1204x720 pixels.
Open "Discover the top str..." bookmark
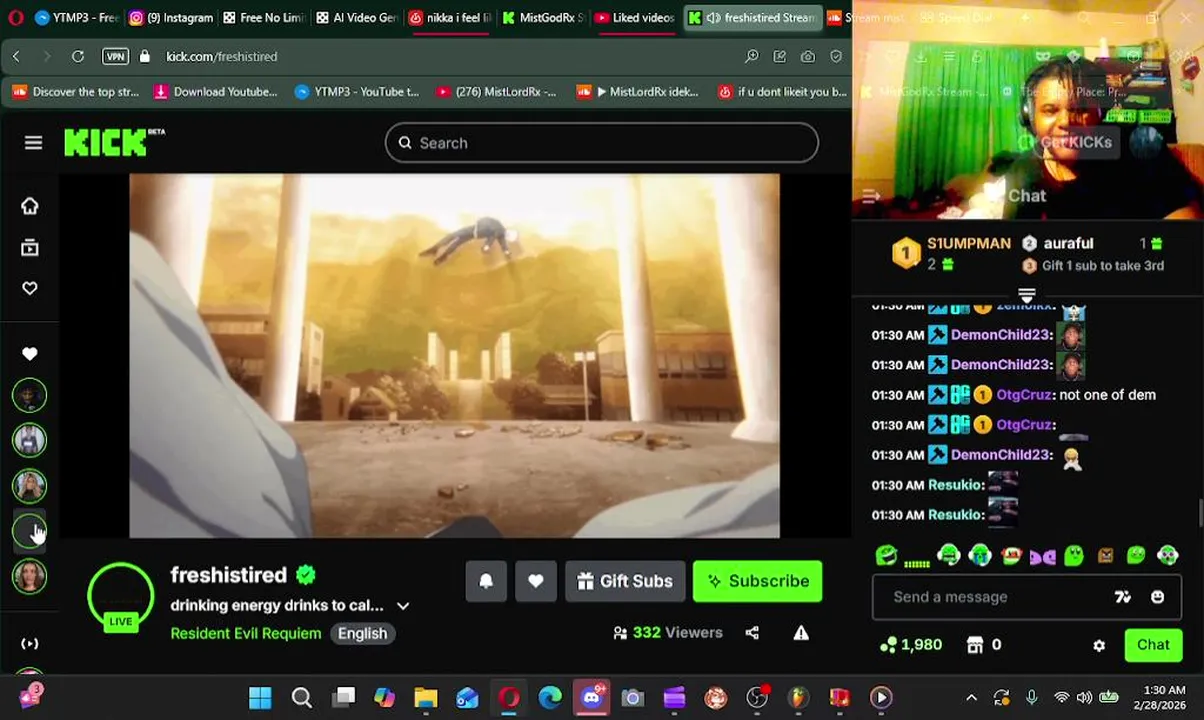75,92
